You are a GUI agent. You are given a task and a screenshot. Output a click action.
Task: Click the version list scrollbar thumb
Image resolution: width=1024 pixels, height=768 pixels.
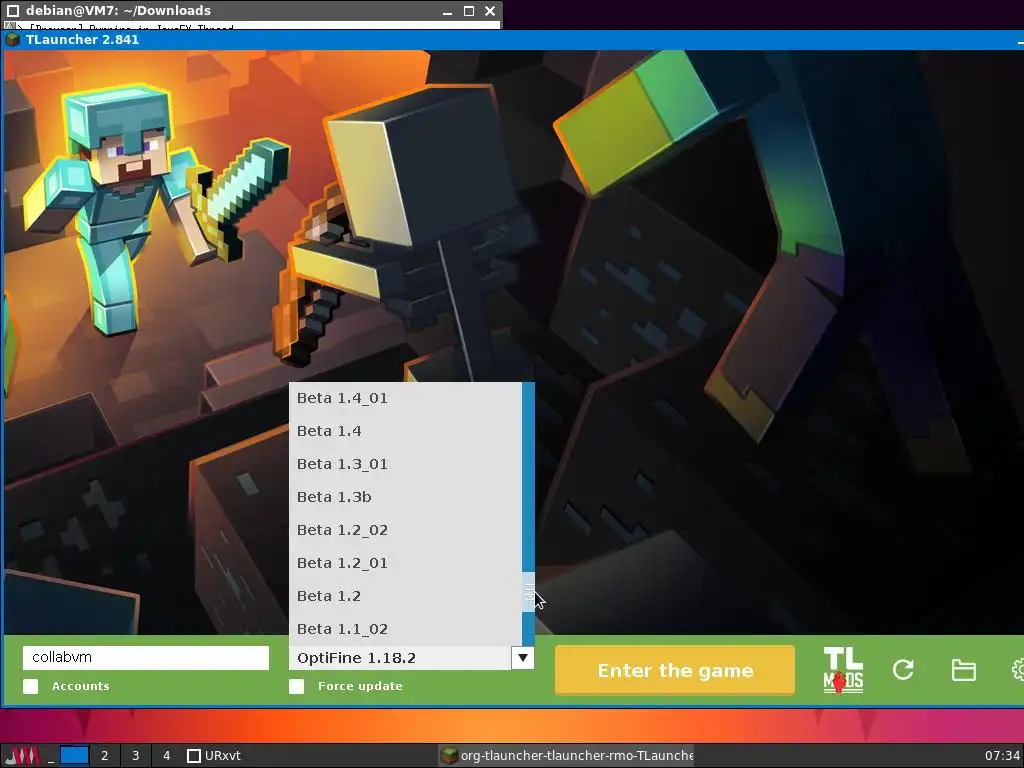pos(528,592)
